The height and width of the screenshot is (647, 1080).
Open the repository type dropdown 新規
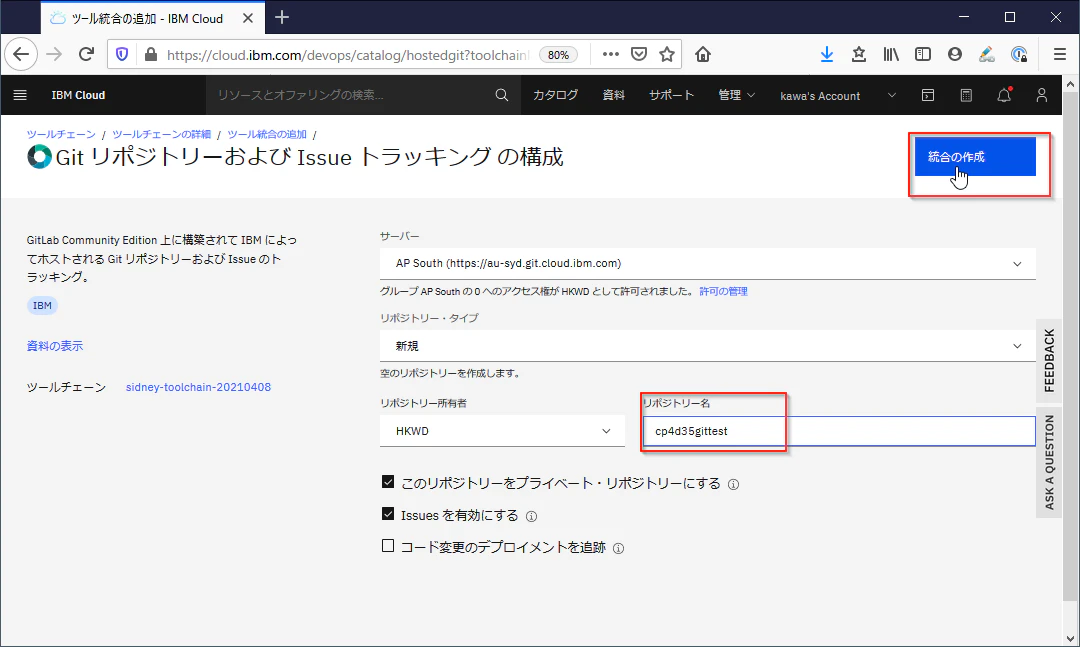707,346
